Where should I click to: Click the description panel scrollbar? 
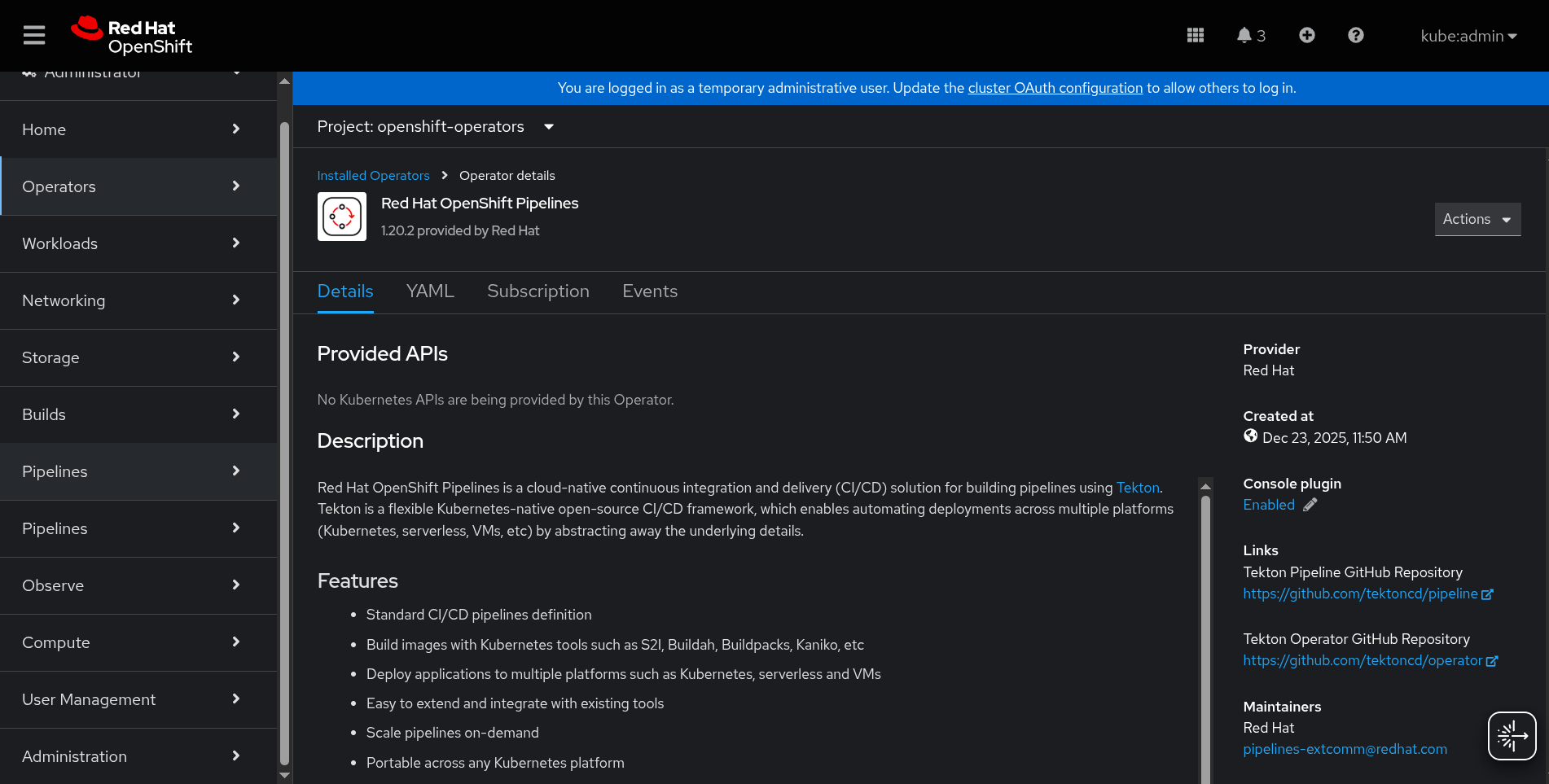point(1205,635)
